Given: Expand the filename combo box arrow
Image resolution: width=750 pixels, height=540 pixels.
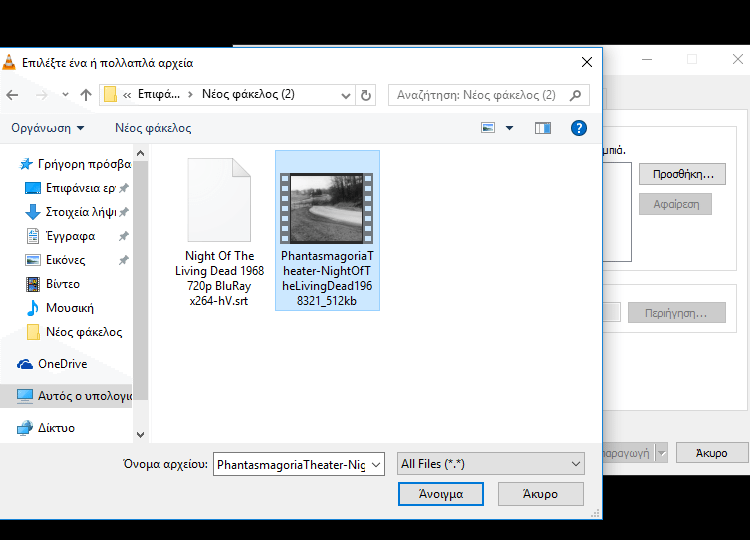Looking at the screenshot, I should tap(376, 464).
